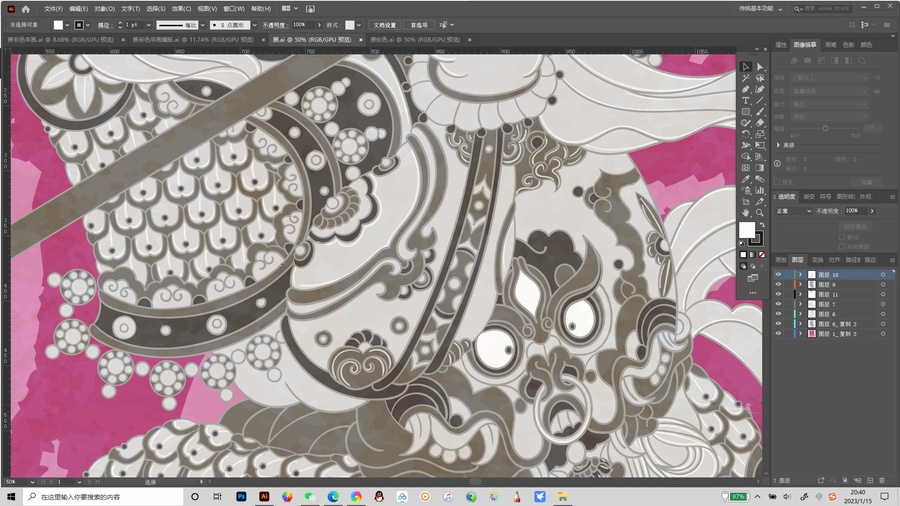Screen dimensions: 900x506
Task: Open the blend mode dropdown 正常
Action: tap(794, 211)
